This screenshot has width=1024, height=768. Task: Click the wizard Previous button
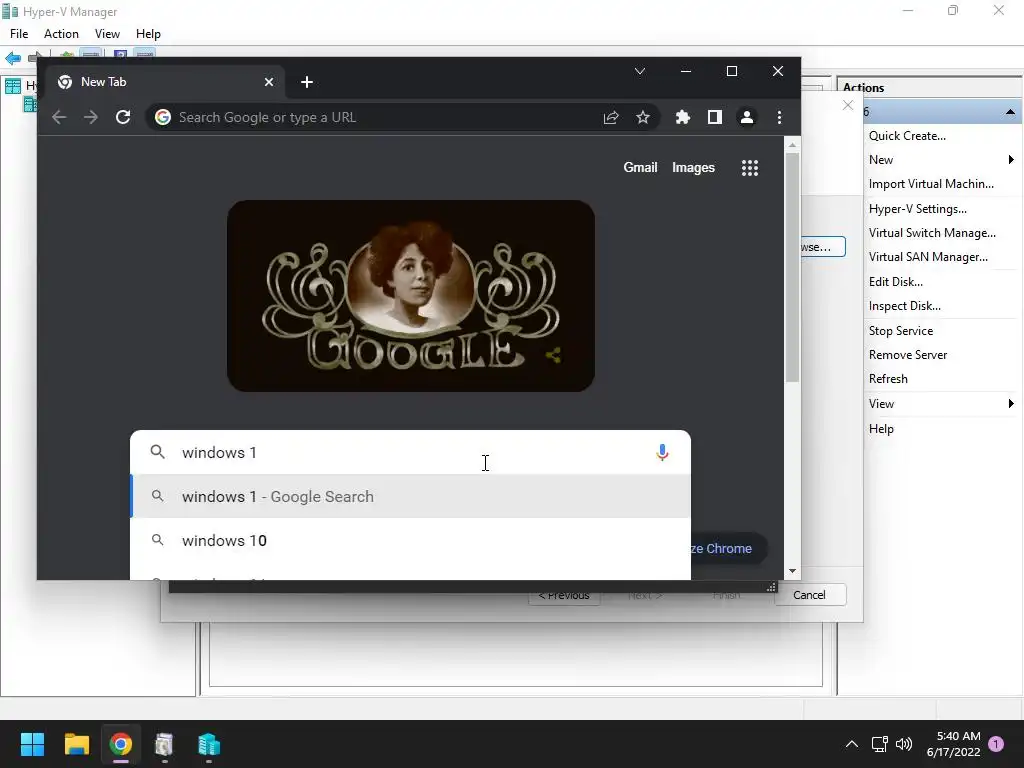coord(564,596)
